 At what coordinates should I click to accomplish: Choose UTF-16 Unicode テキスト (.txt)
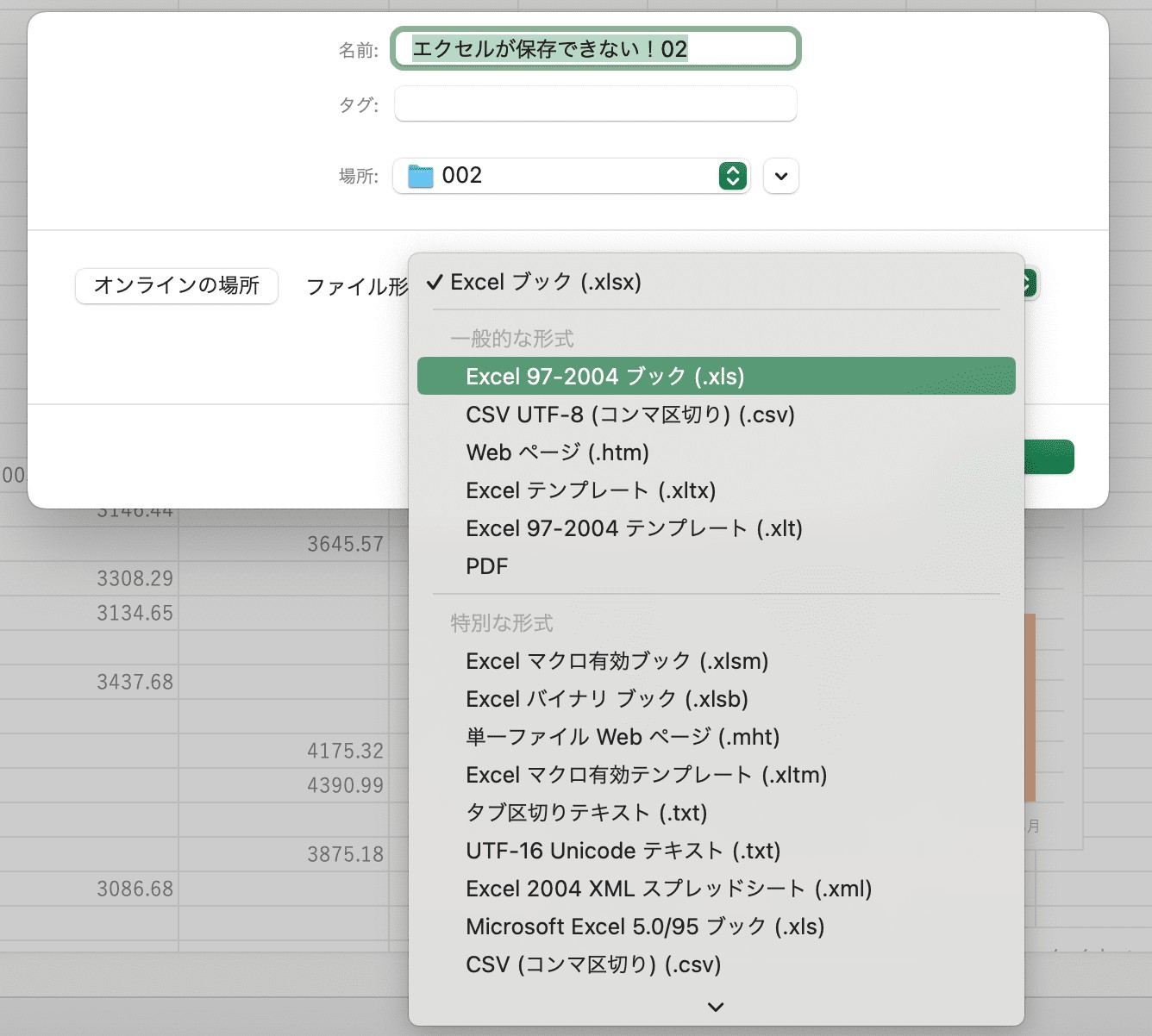716,851
